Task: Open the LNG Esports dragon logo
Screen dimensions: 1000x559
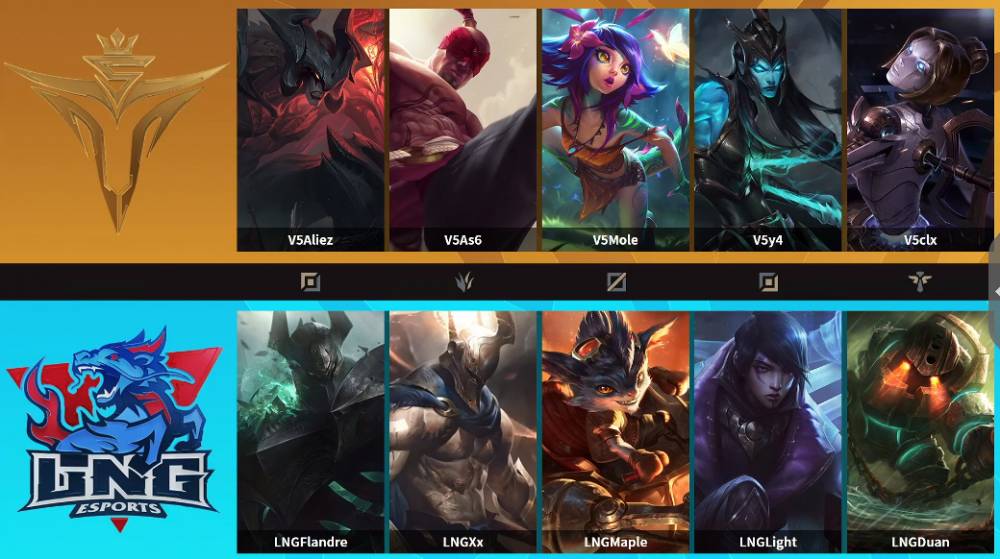Action: click(117, 430)
